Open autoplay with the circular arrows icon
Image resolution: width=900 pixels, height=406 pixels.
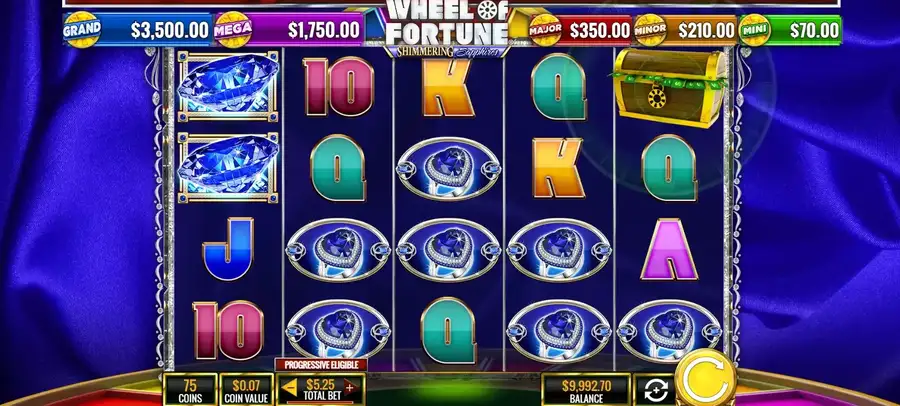pyautogui.click(x=655, y=390)
